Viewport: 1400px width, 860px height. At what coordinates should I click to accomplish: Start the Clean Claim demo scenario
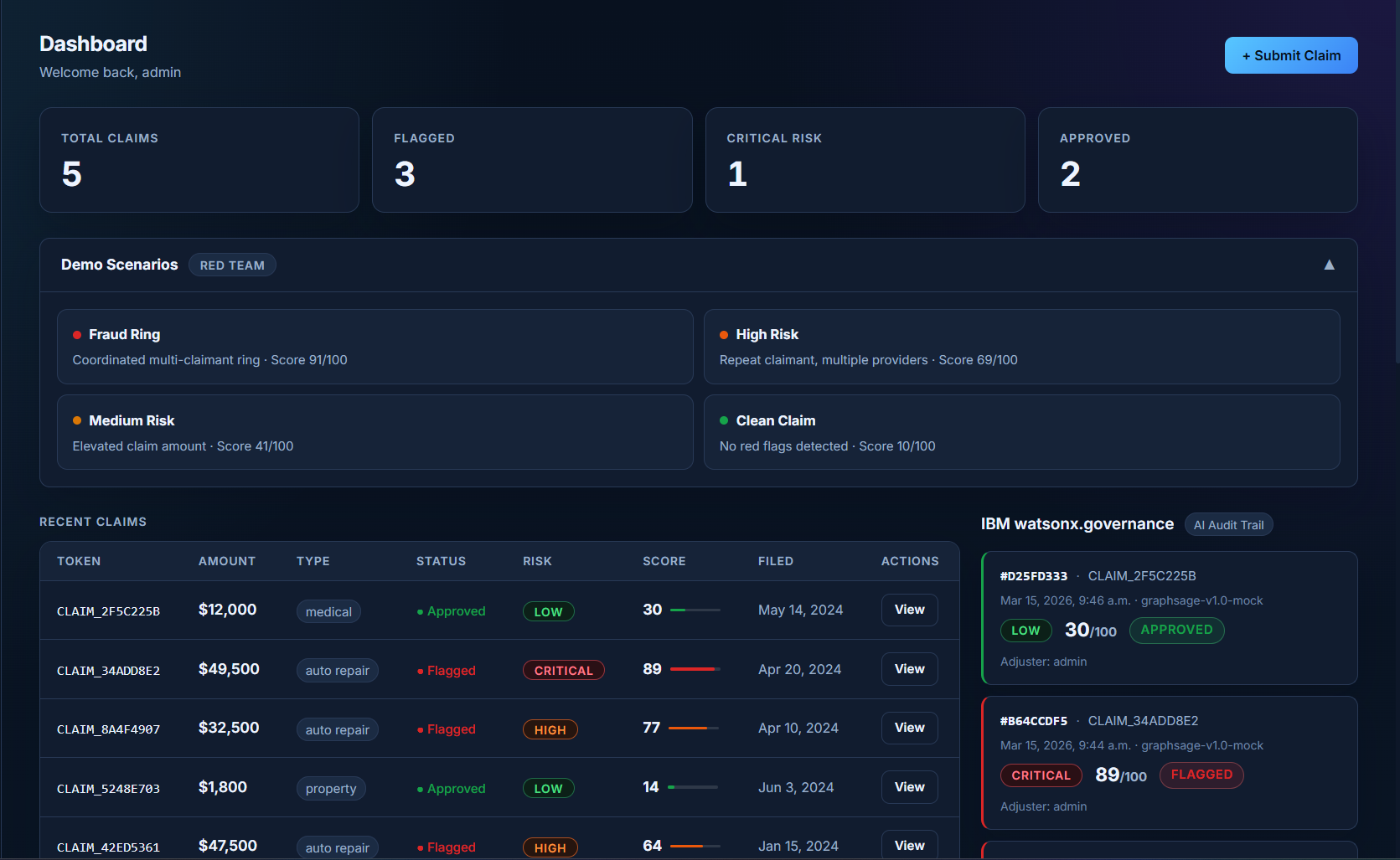pos(1021,432)
